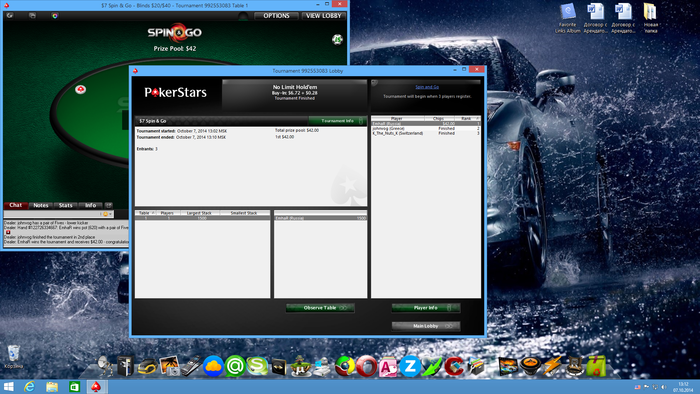This screenshot has width=700, height=394.
Task: Launch the blue Z app in dock
Action: coord(410,367)
